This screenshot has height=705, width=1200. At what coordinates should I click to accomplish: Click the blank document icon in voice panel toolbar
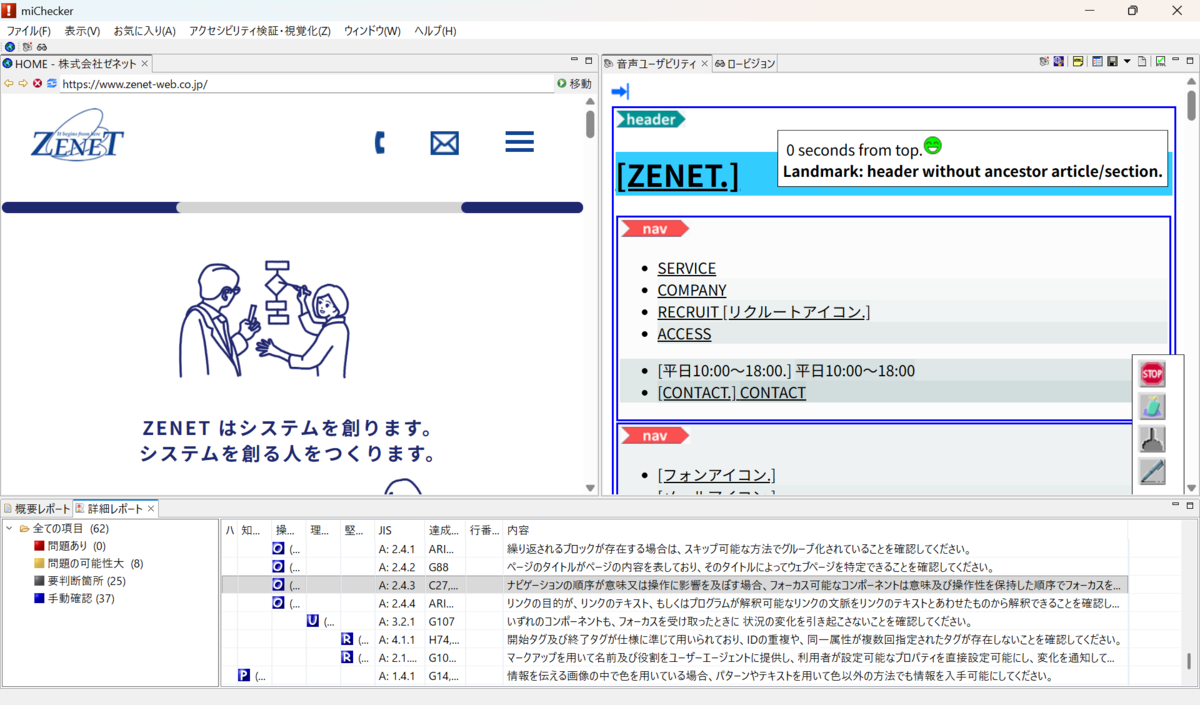pyautogui.click(x=1142, y=62)
